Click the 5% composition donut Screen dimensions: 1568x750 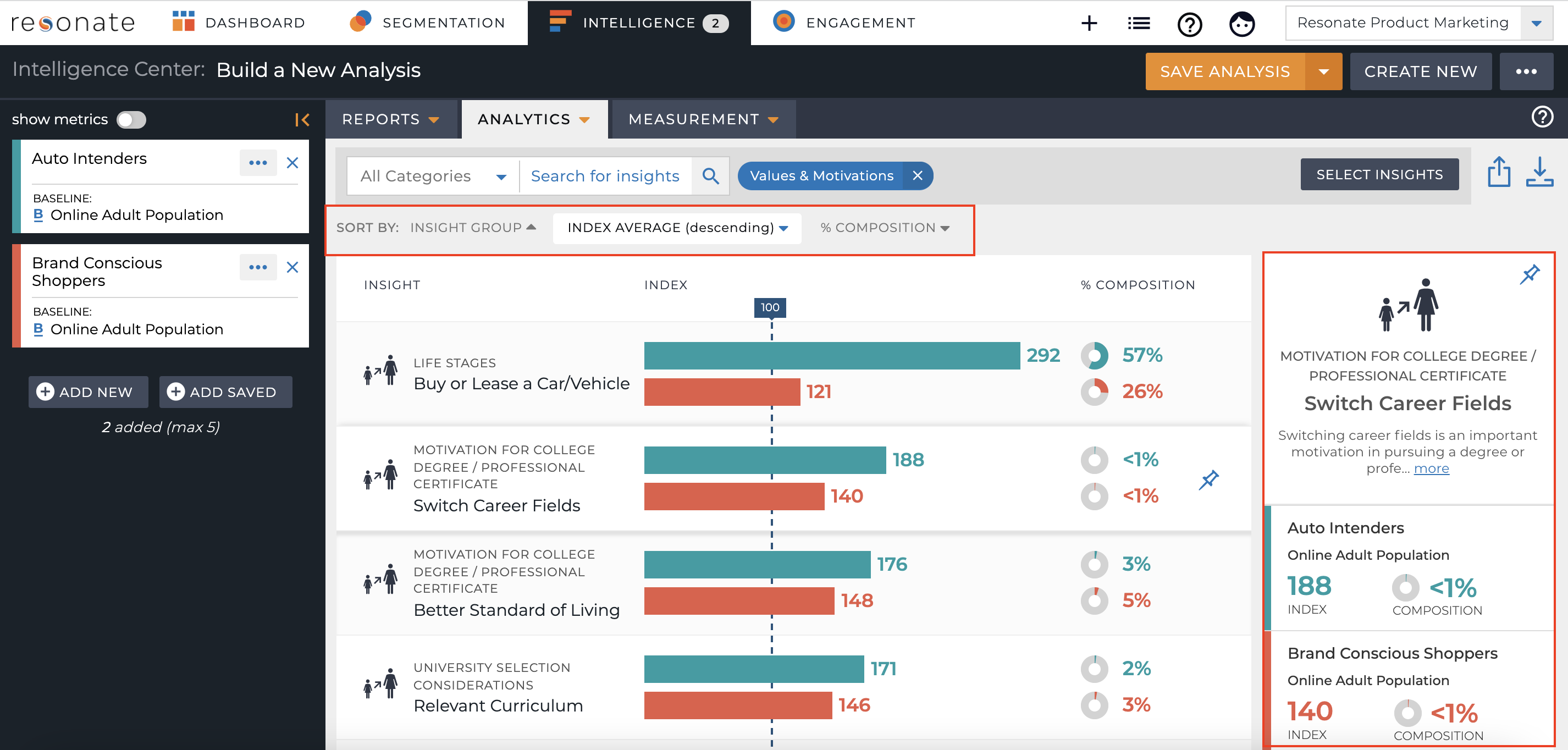[x=1094, y=601]
